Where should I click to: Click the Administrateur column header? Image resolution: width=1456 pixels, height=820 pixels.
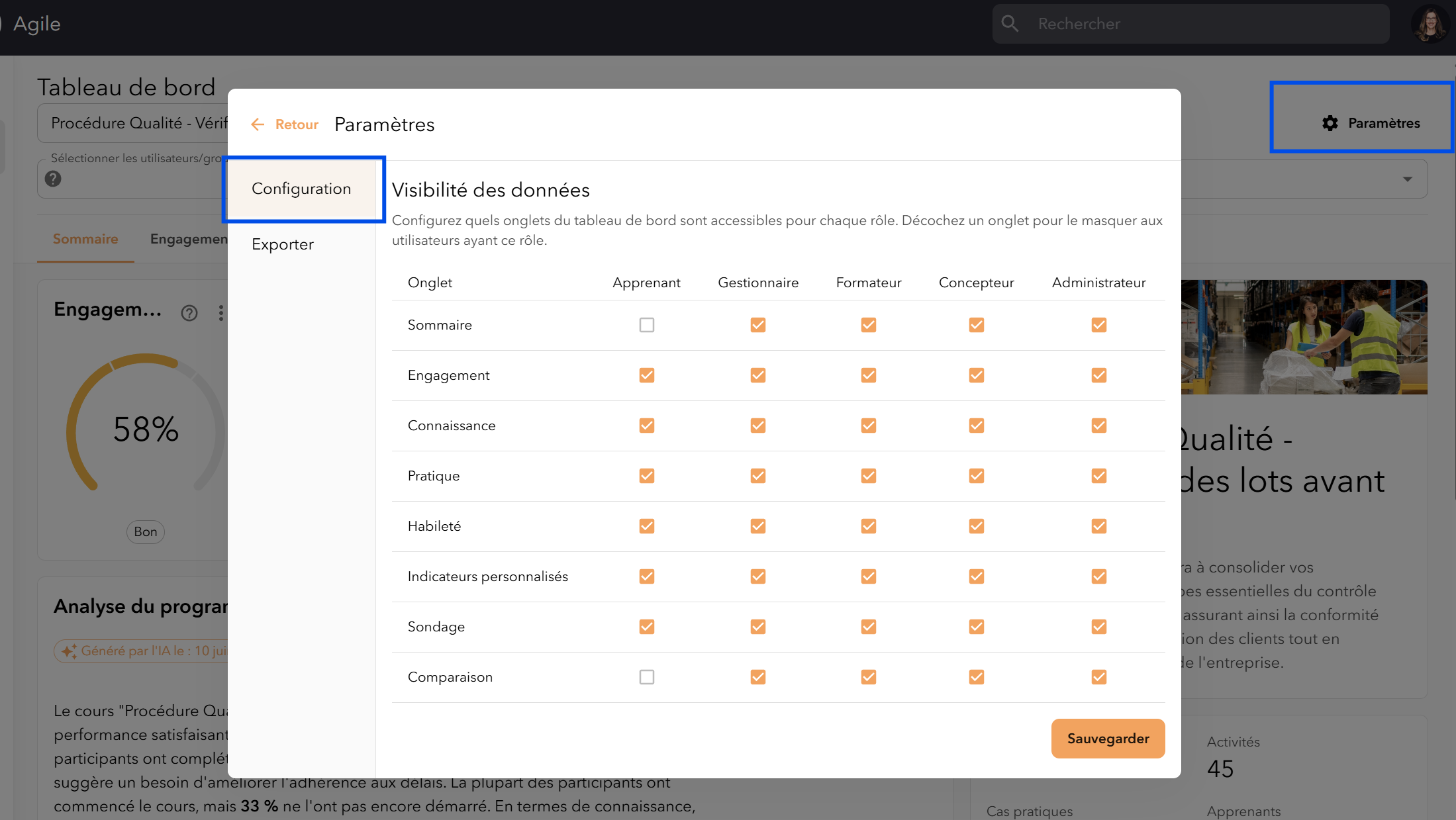click(1098, 283)
